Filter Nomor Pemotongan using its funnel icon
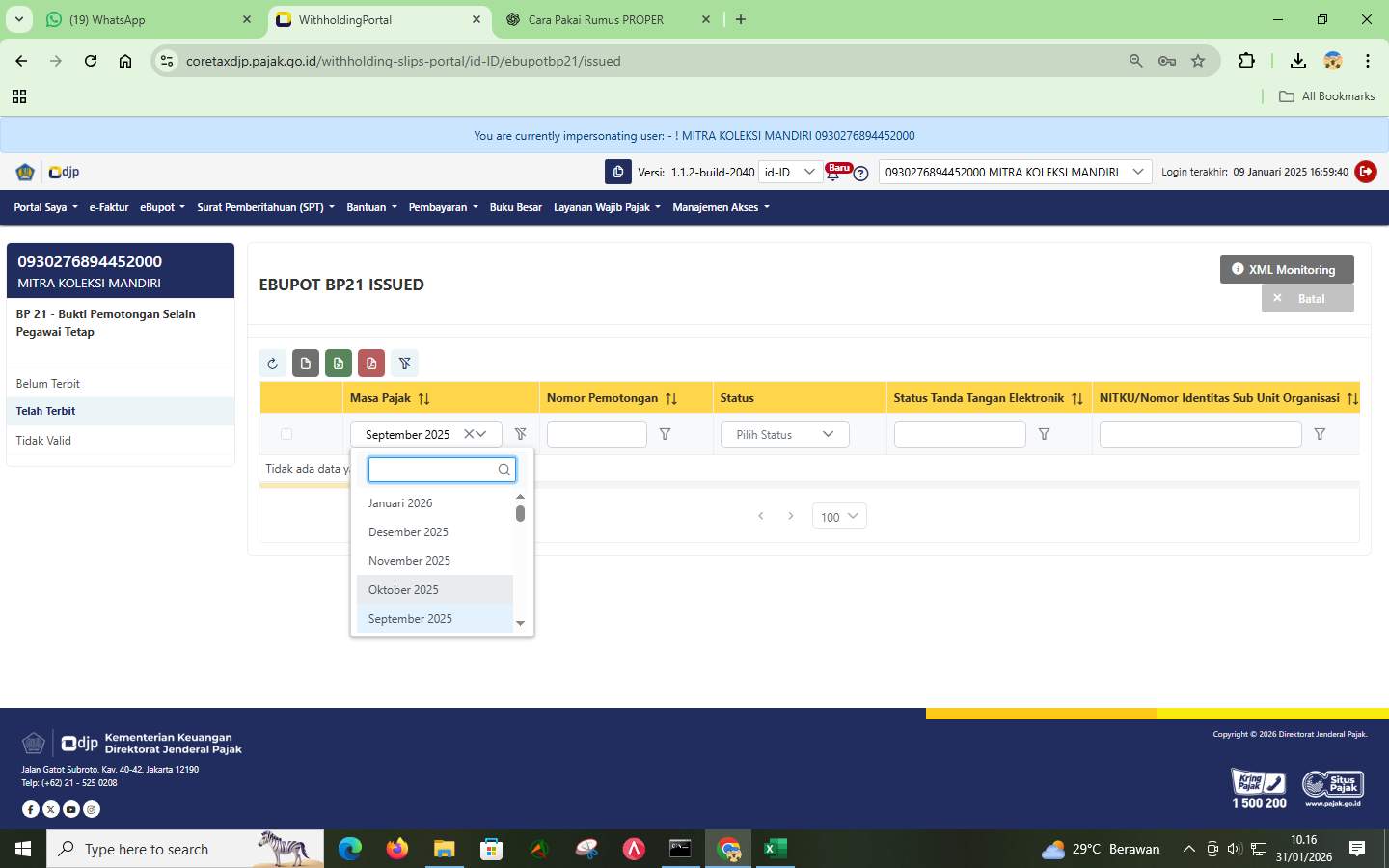This screenshot has width=1389, height=868. click(665, 434)
